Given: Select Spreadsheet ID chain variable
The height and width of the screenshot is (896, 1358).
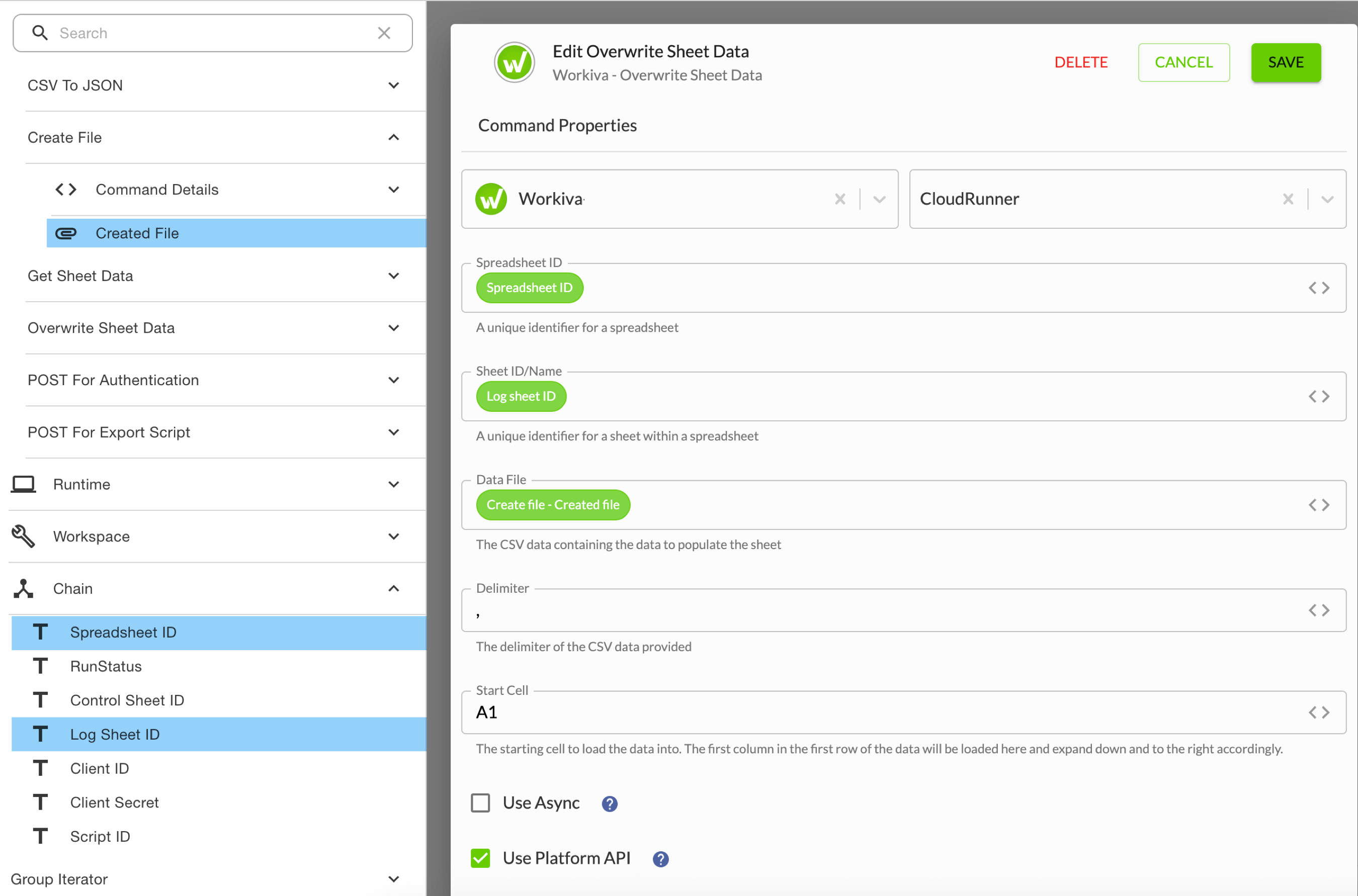Looking at the screenshot, I should point(218,632).
